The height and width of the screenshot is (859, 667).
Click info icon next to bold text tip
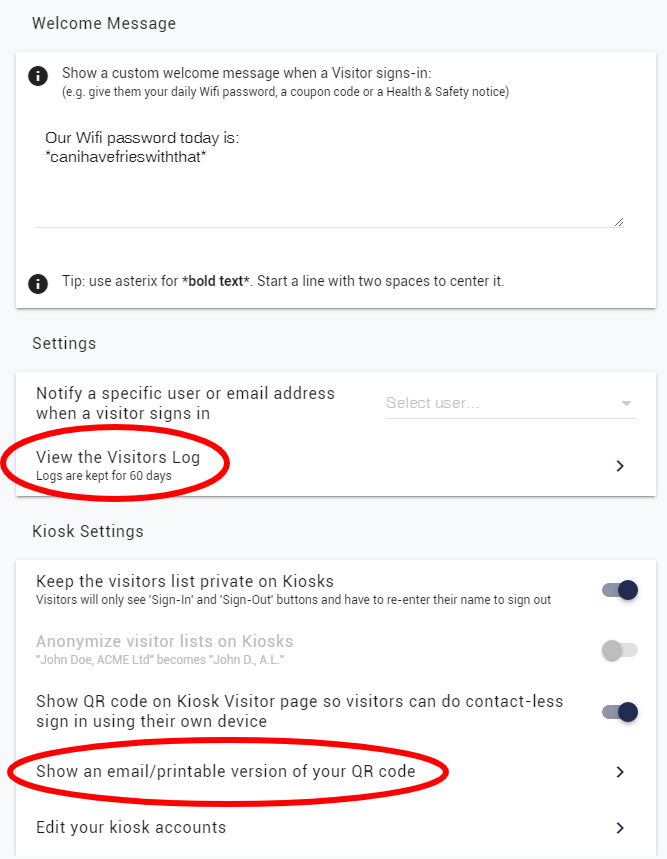38,283
